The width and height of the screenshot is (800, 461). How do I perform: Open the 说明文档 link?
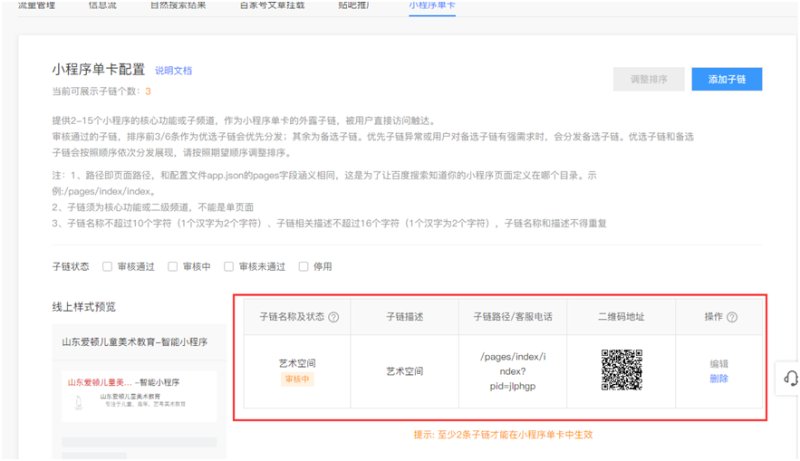(173, 71)
